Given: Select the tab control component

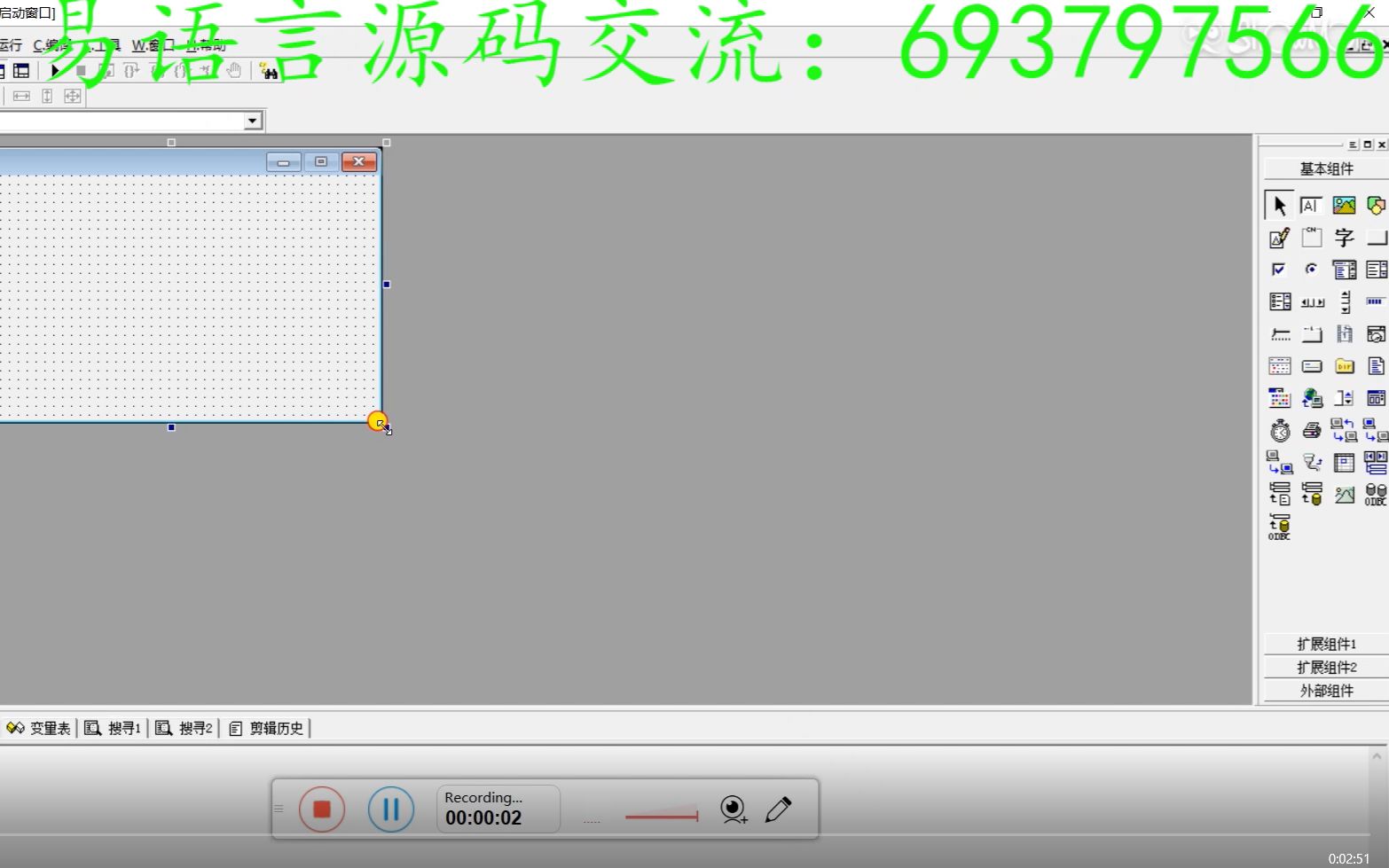Looking at the screenshot, I should [x=1311, y=334].
